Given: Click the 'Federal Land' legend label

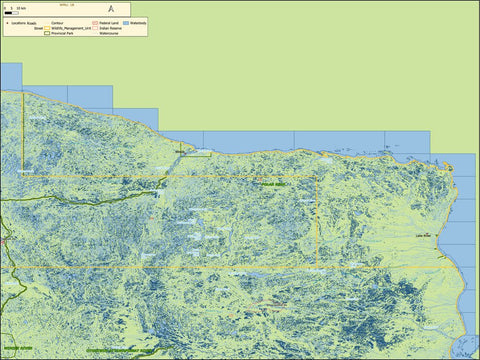Looking at the screenshot, I should [109, 23].
